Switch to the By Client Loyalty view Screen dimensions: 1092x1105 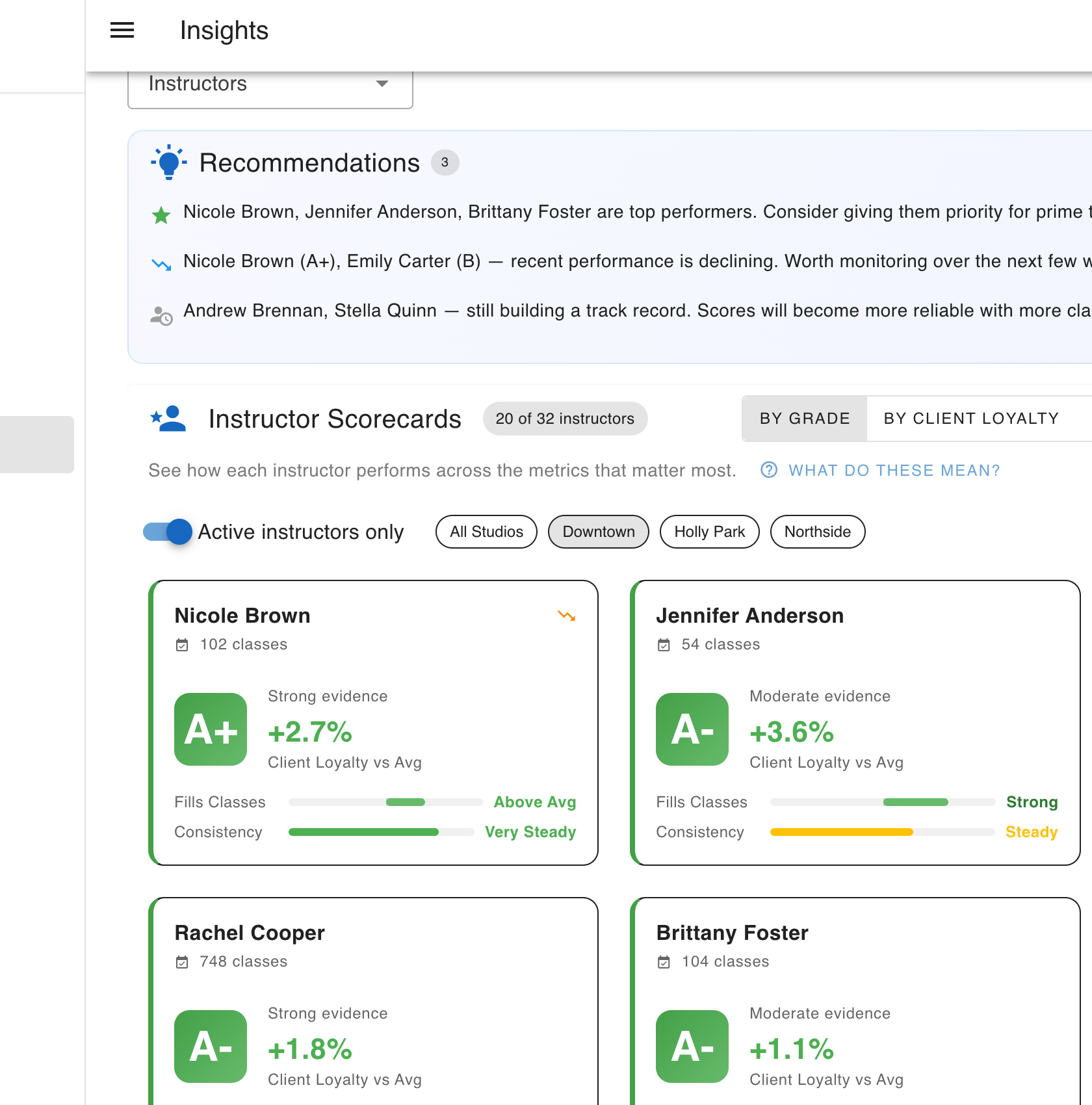click(971, 419)
